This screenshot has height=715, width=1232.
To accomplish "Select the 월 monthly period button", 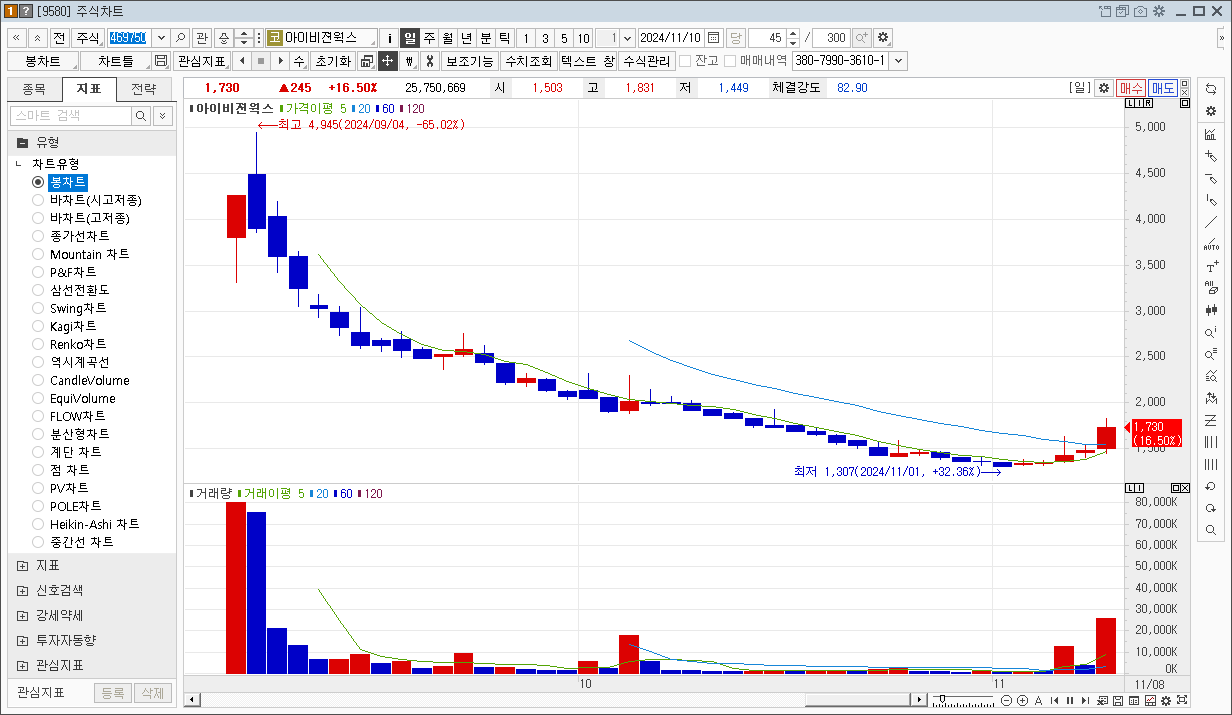I will (448, 38).
